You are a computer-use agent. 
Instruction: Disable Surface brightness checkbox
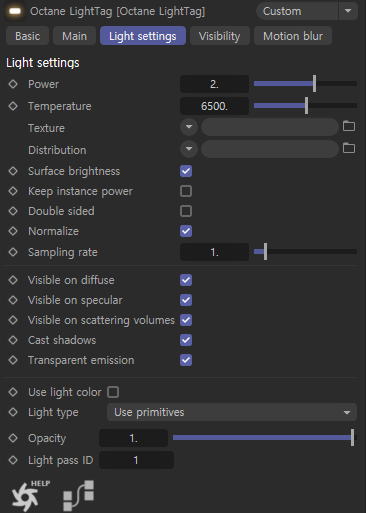tap(186, 171)
